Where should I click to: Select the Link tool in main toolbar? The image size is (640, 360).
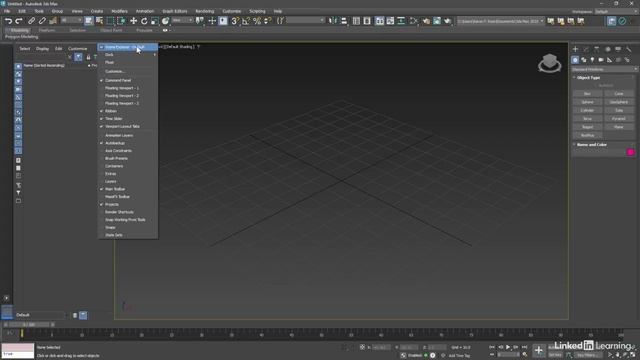tap(31, 21)
